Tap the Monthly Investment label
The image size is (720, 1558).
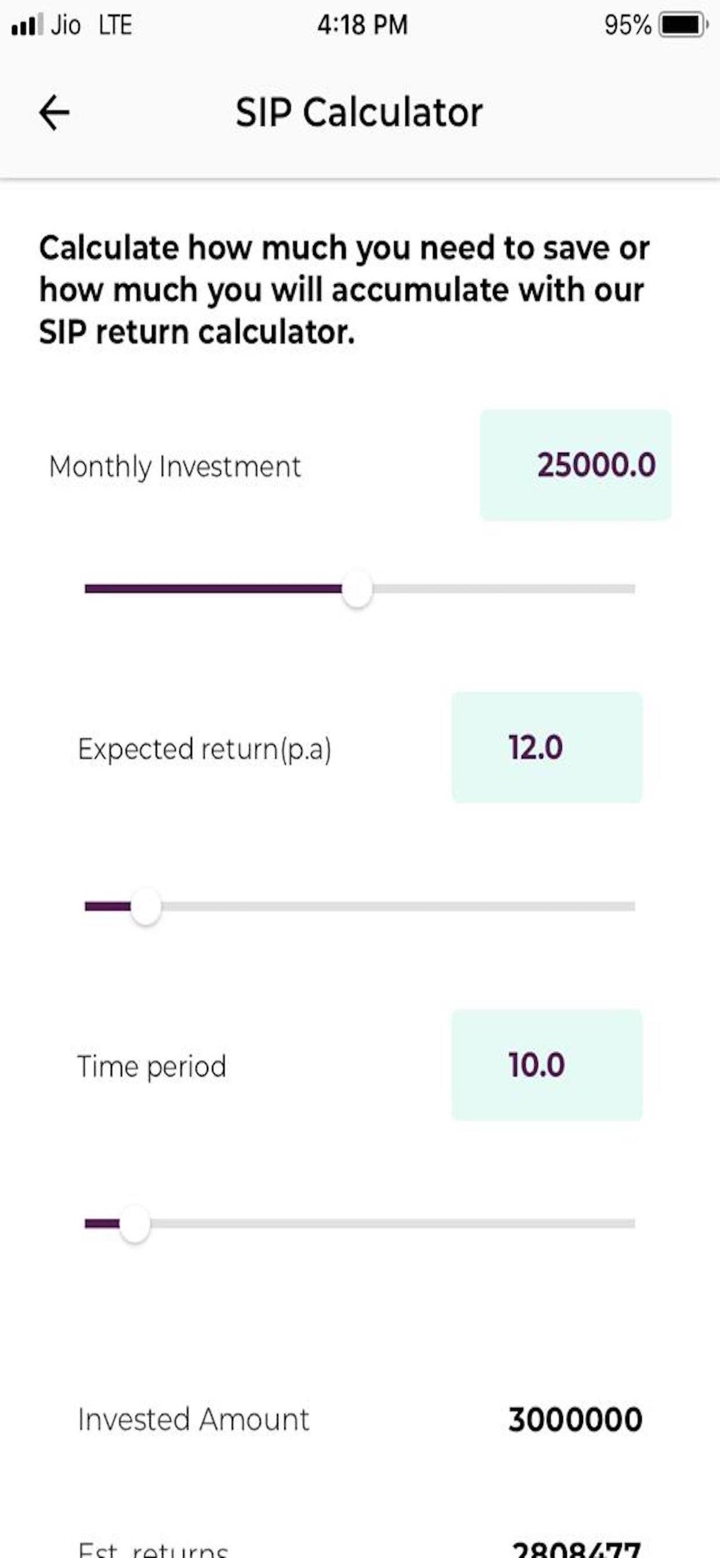pos(174,467)
